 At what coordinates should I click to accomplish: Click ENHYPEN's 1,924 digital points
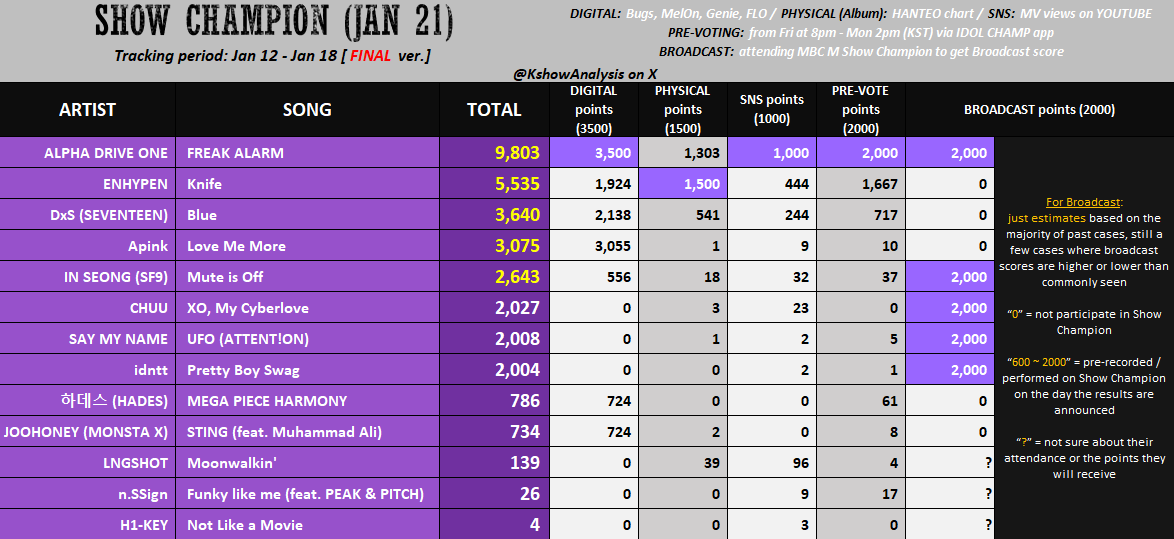click(594, 183)
